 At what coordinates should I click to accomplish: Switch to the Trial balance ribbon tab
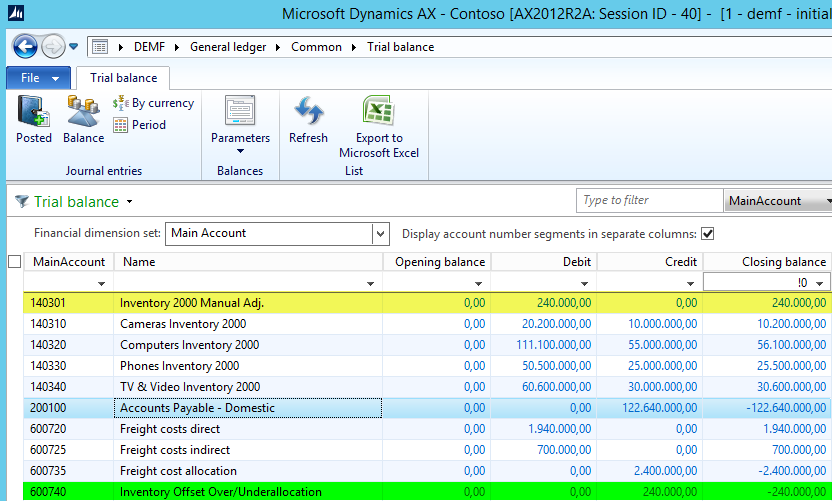[123, 78]
